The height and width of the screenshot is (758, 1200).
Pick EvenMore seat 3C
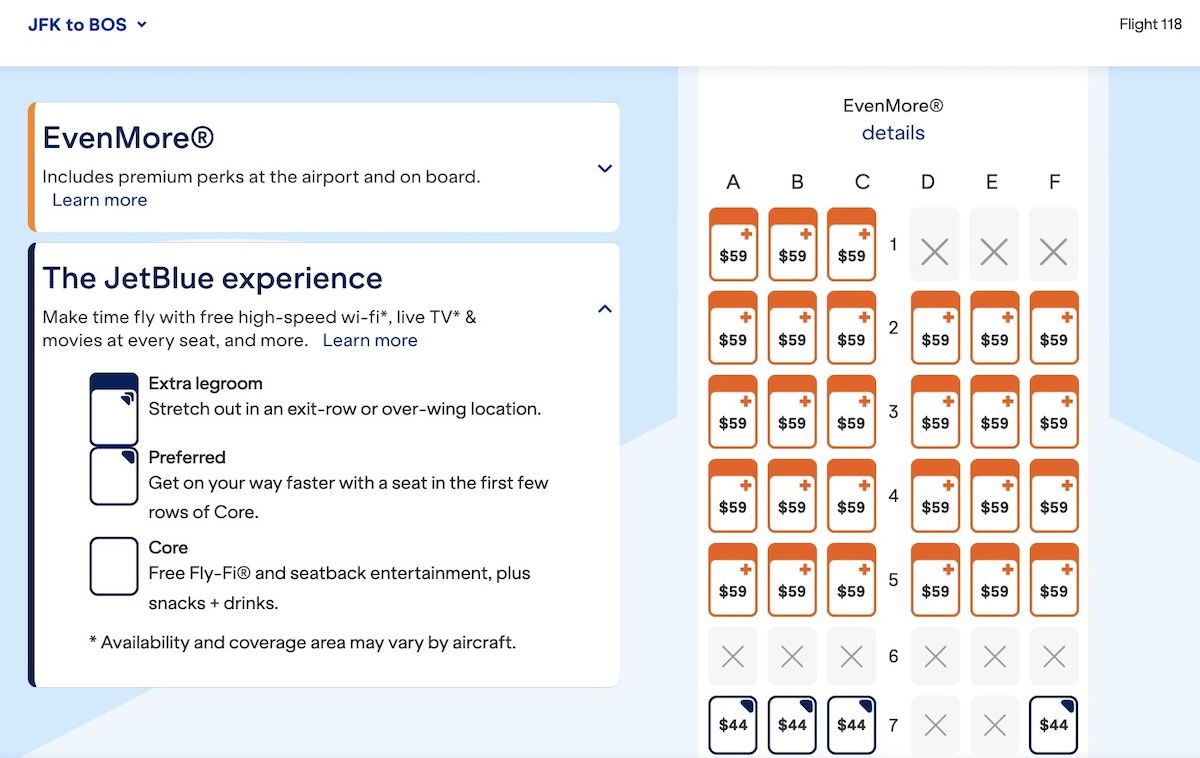point(852,412)
